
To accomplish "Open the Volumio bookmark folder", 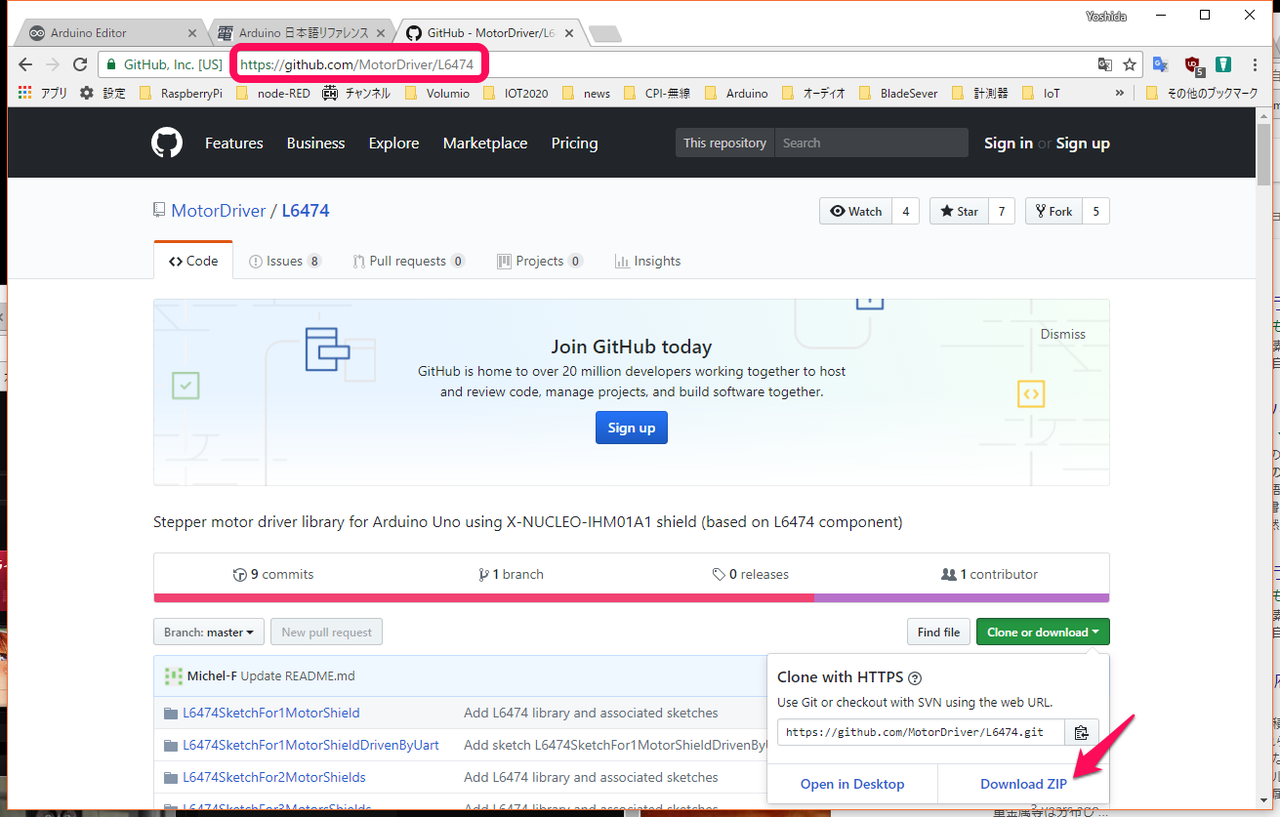I will [437, 93].
